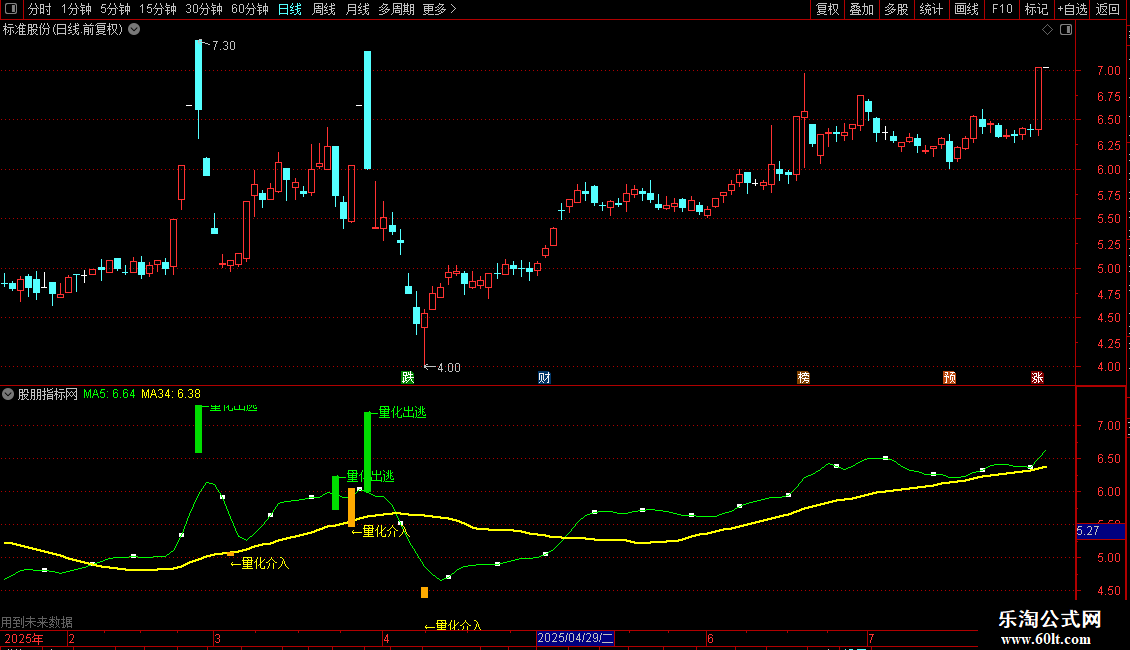Click the 股朋指标网 indicator name
The width and height of the screenshot is (1130, 650).
48,394
